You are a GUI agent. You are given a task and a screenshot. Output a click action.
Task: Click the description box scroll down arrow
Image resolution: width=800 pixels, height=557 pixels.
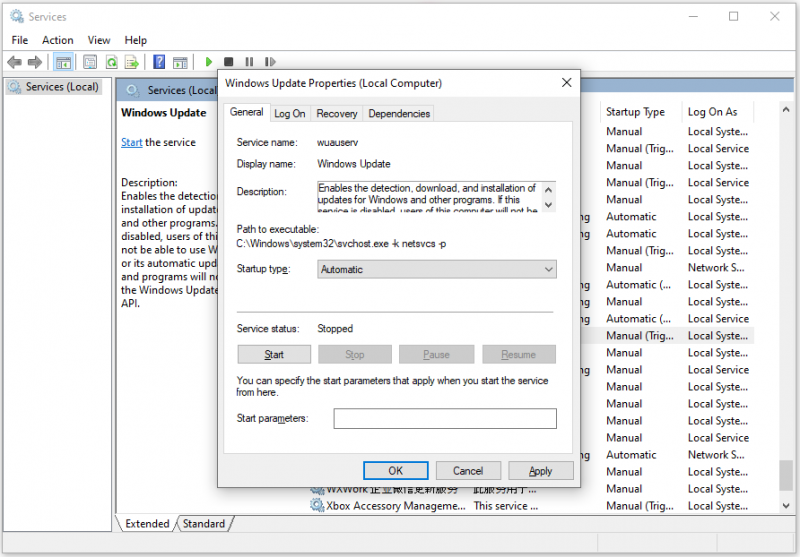click(x=548, y=205)
